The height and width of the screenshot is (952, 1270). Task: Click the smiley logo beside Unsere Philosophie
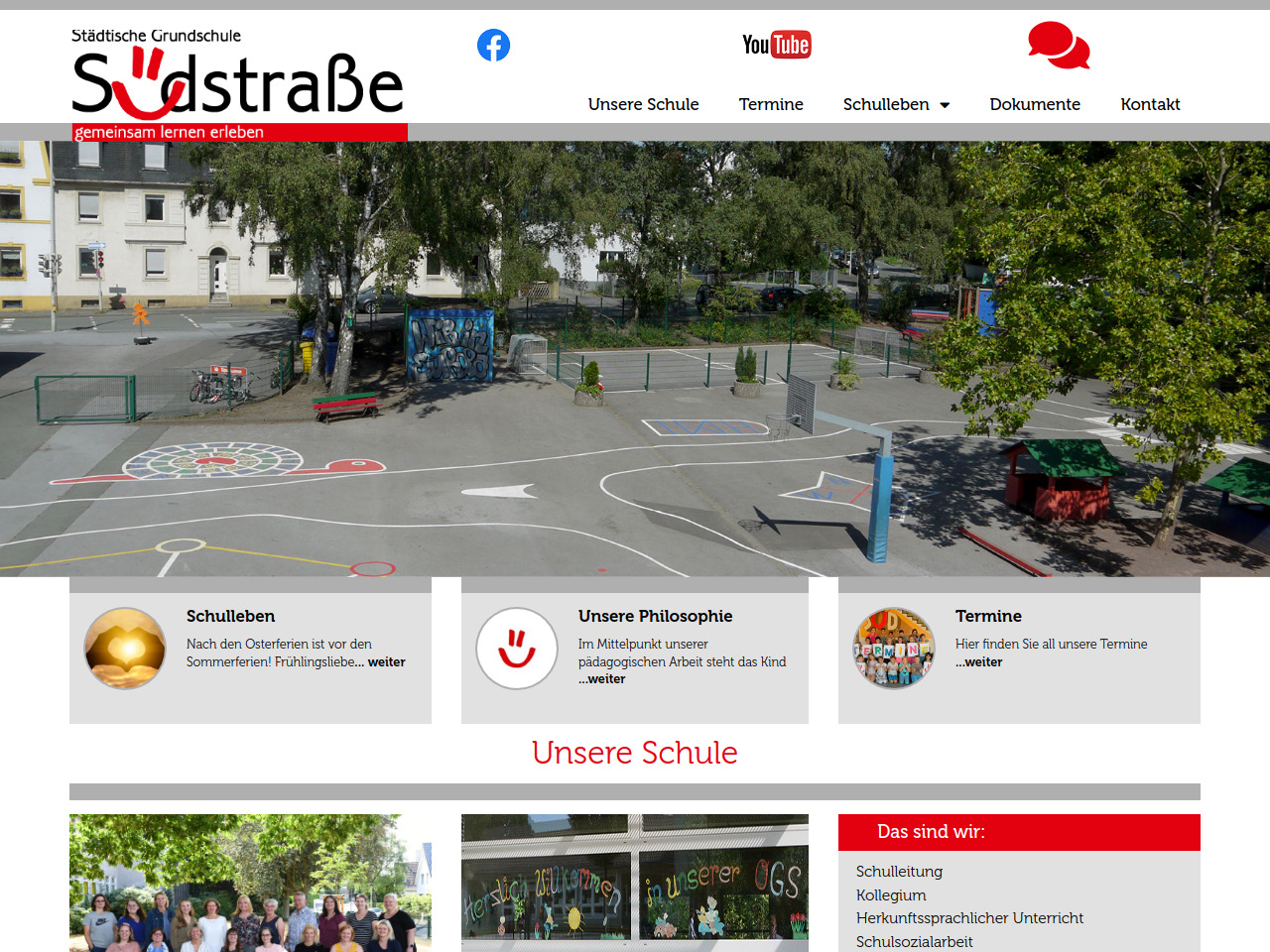pos(516,649)
